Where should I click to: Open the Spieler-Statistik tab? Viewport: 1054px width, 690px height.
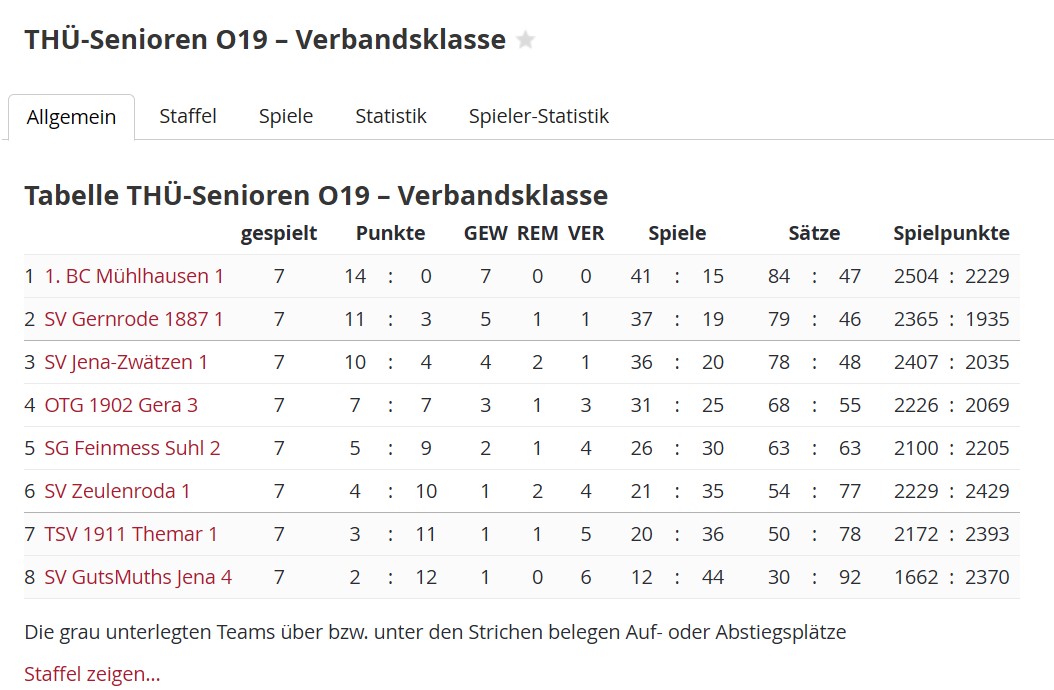pos(539,116)
